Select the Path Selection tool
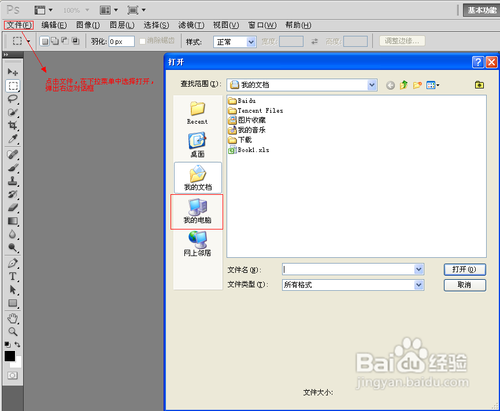Screen dimensions: 500x411 pyautogui.click(x=13, y=290)
